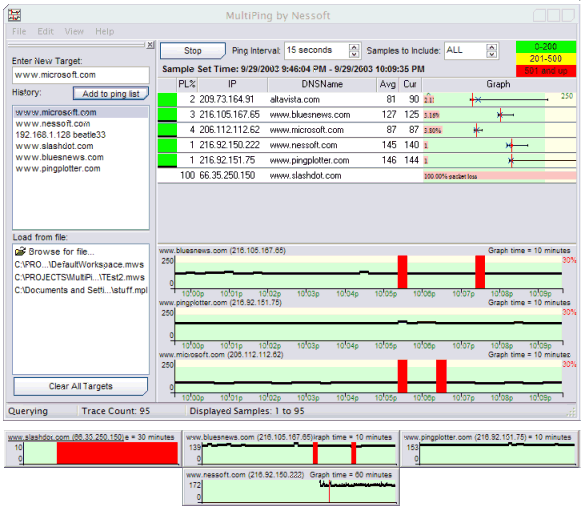Screen dimensions: 581x507
Task: Click Clear All Targets button
Action: pyautogui.click(x=80, y=386)
